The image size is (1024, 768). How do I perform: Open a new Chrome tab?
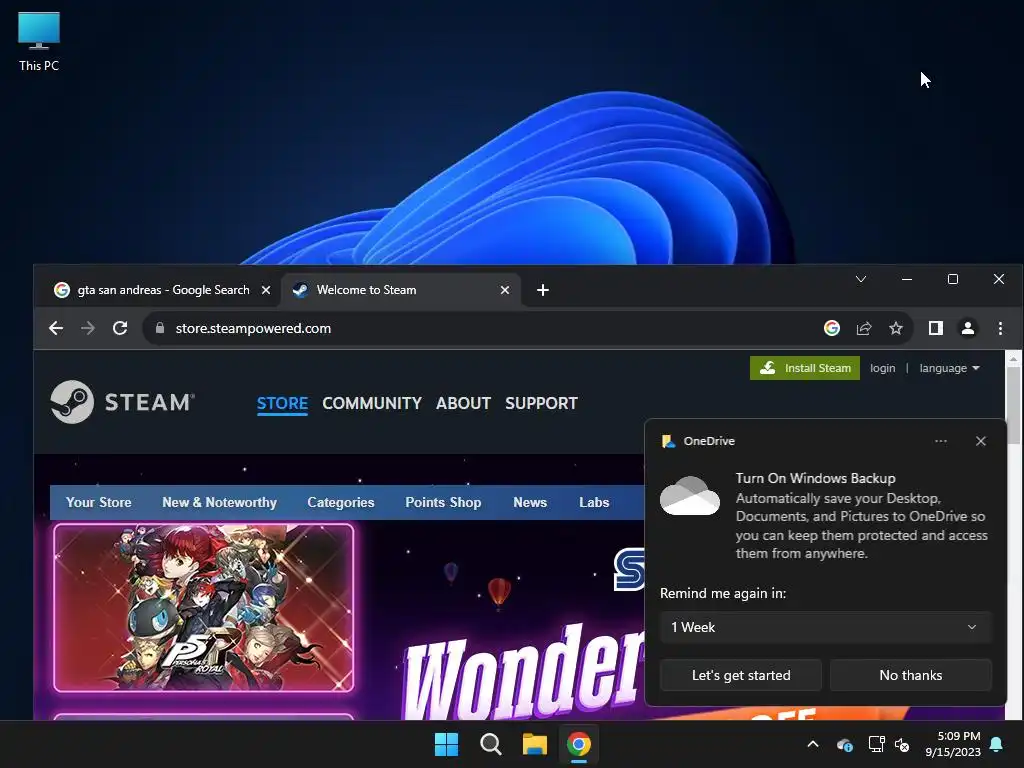543,290
